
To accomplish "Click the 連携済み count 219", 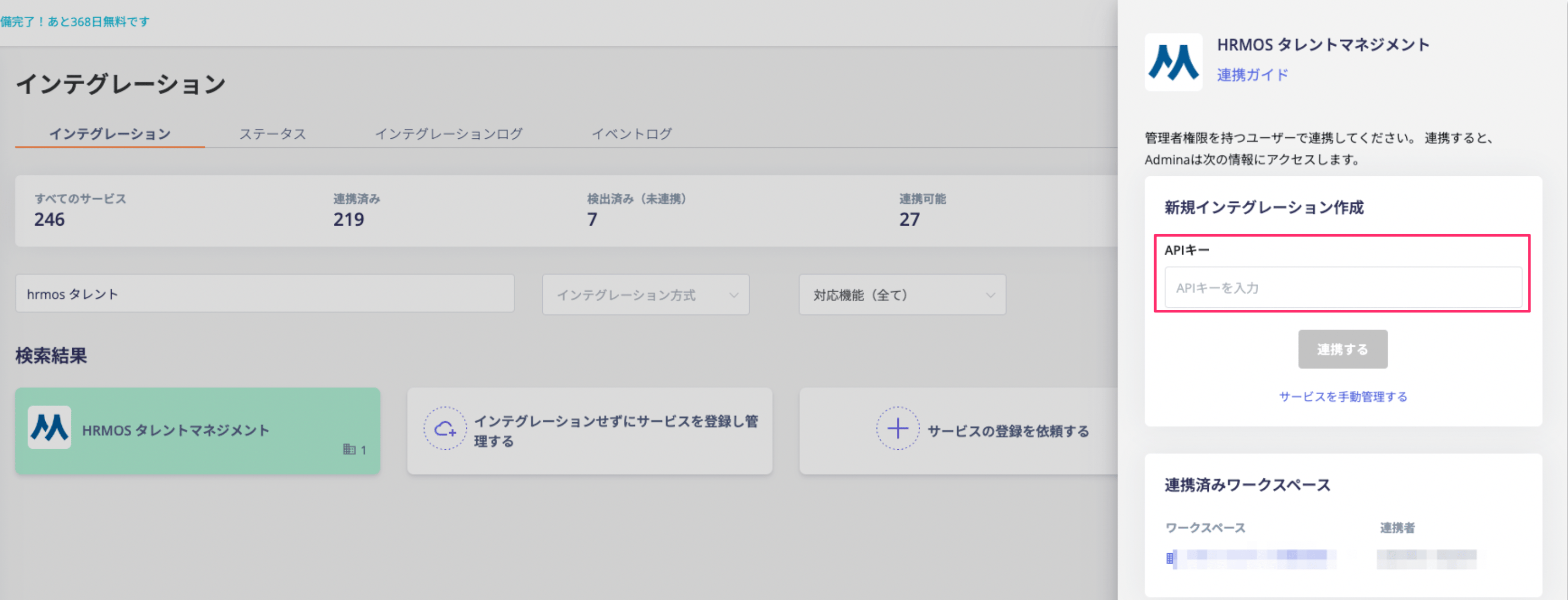I will click(349, 219).
